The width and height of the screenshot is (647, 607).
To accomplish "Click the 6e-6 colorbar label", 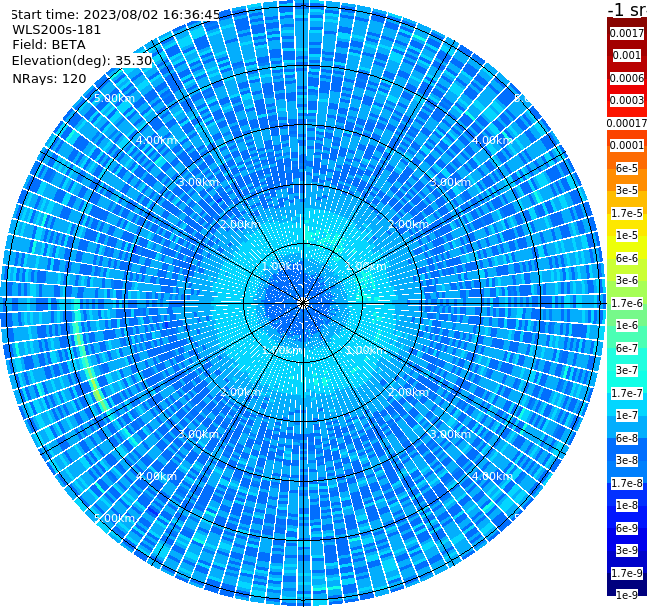I will click(x=627, y=258).
